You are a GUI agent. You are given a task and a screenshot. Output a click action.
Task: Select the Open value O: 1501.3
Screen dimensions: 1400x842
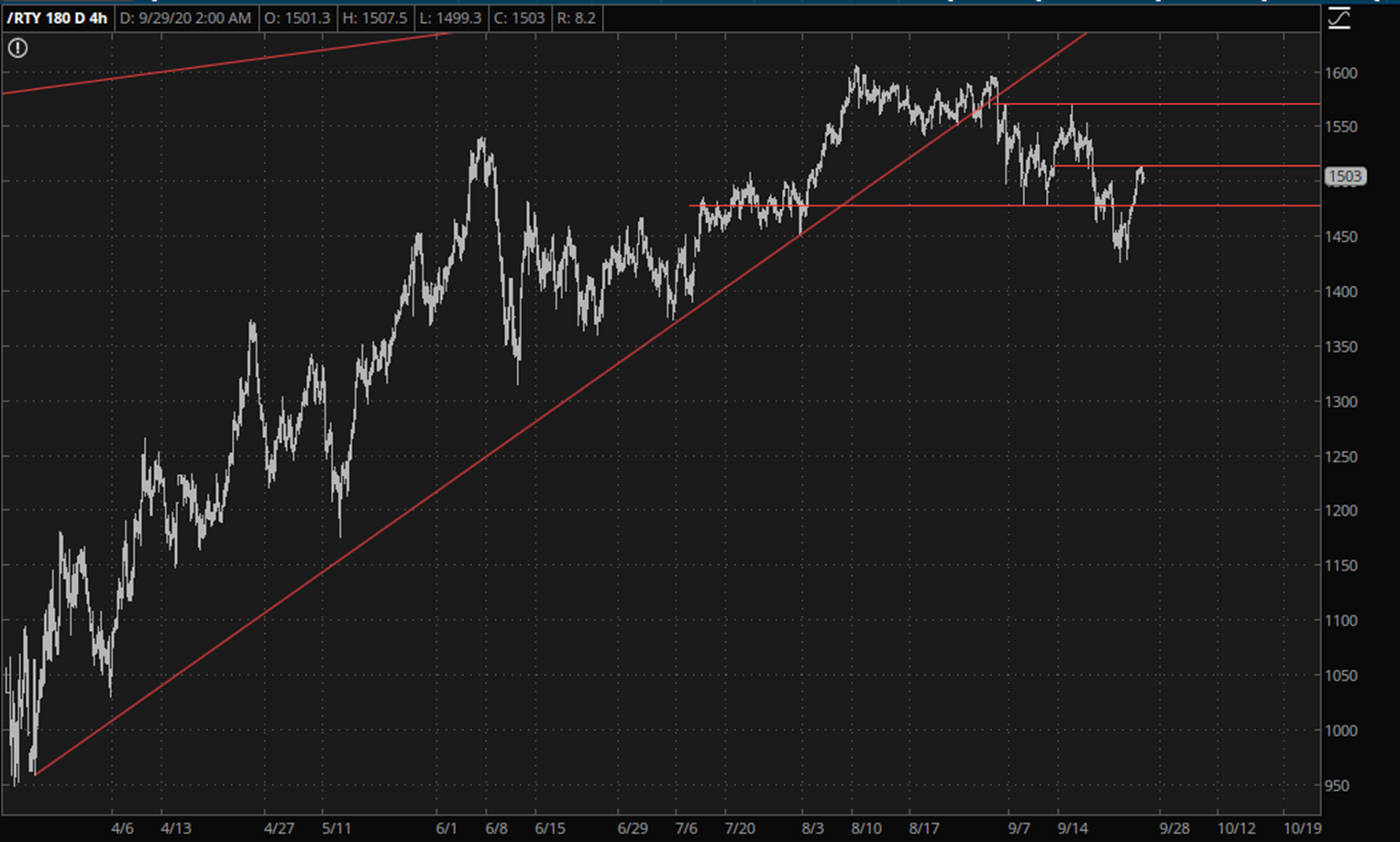(296, 18)
